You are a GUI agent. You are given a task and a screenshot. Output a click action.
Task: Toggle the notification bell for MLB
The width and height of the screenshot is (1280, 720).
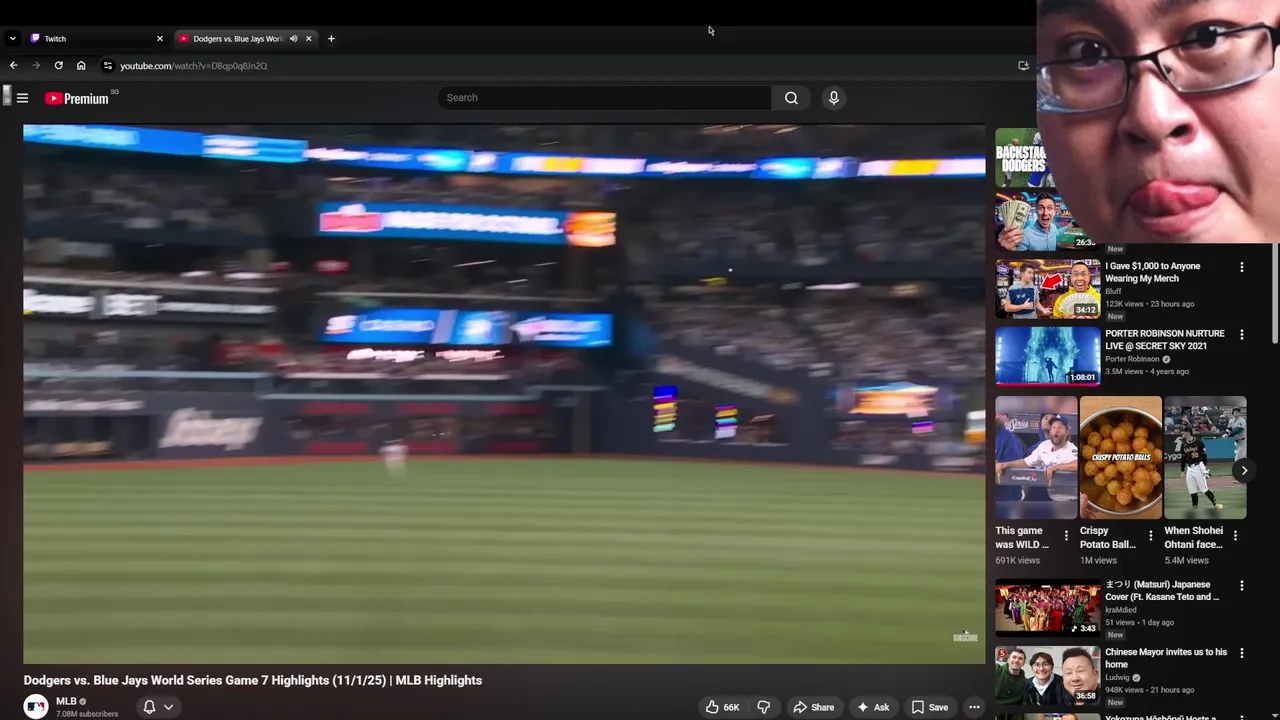[x=149, y=707]
